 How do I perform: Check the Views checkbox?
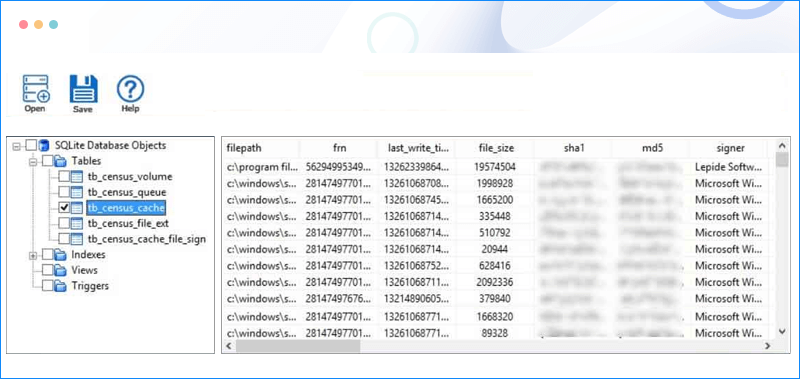(x=47, y=270)
